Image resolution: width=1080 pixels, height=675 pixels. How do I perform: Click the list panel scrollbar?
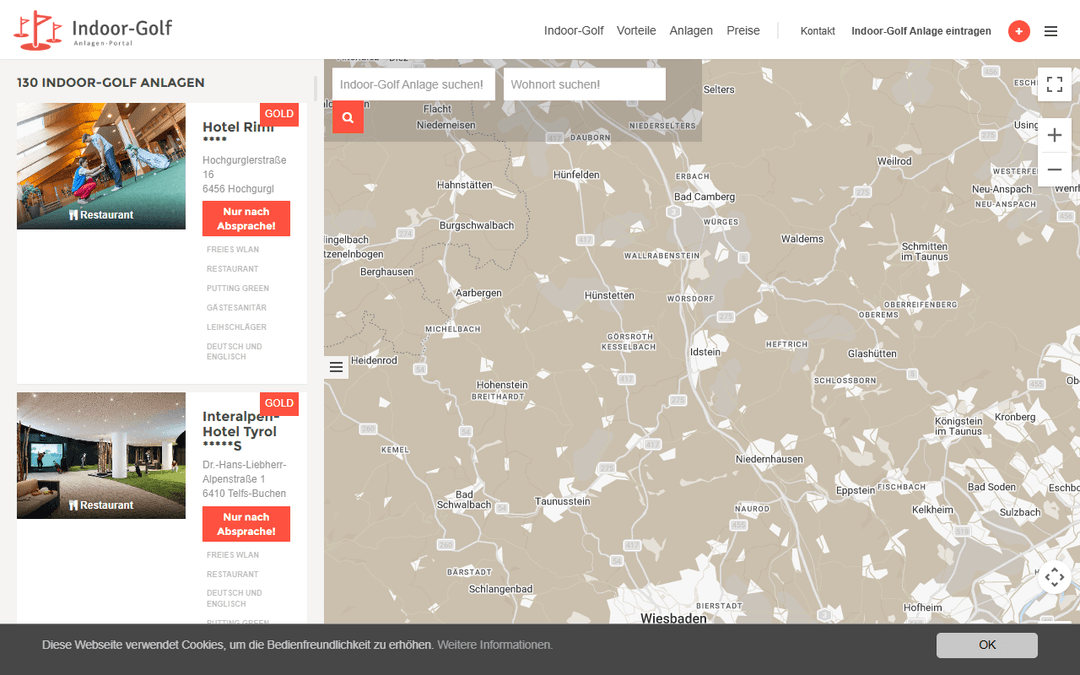click(315, 89)
